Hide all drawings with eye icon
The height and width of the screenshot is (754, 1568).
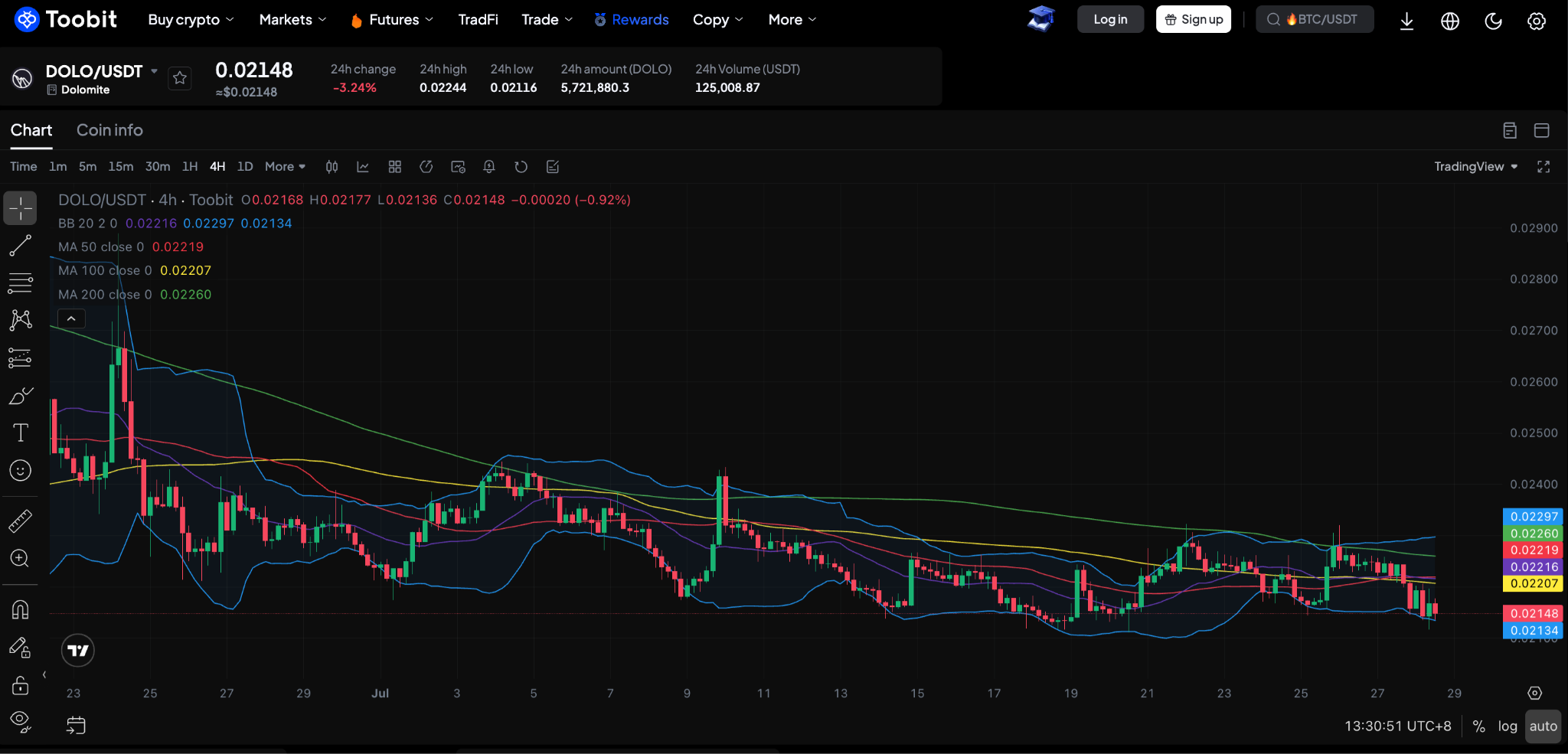(x=20, y=722)
